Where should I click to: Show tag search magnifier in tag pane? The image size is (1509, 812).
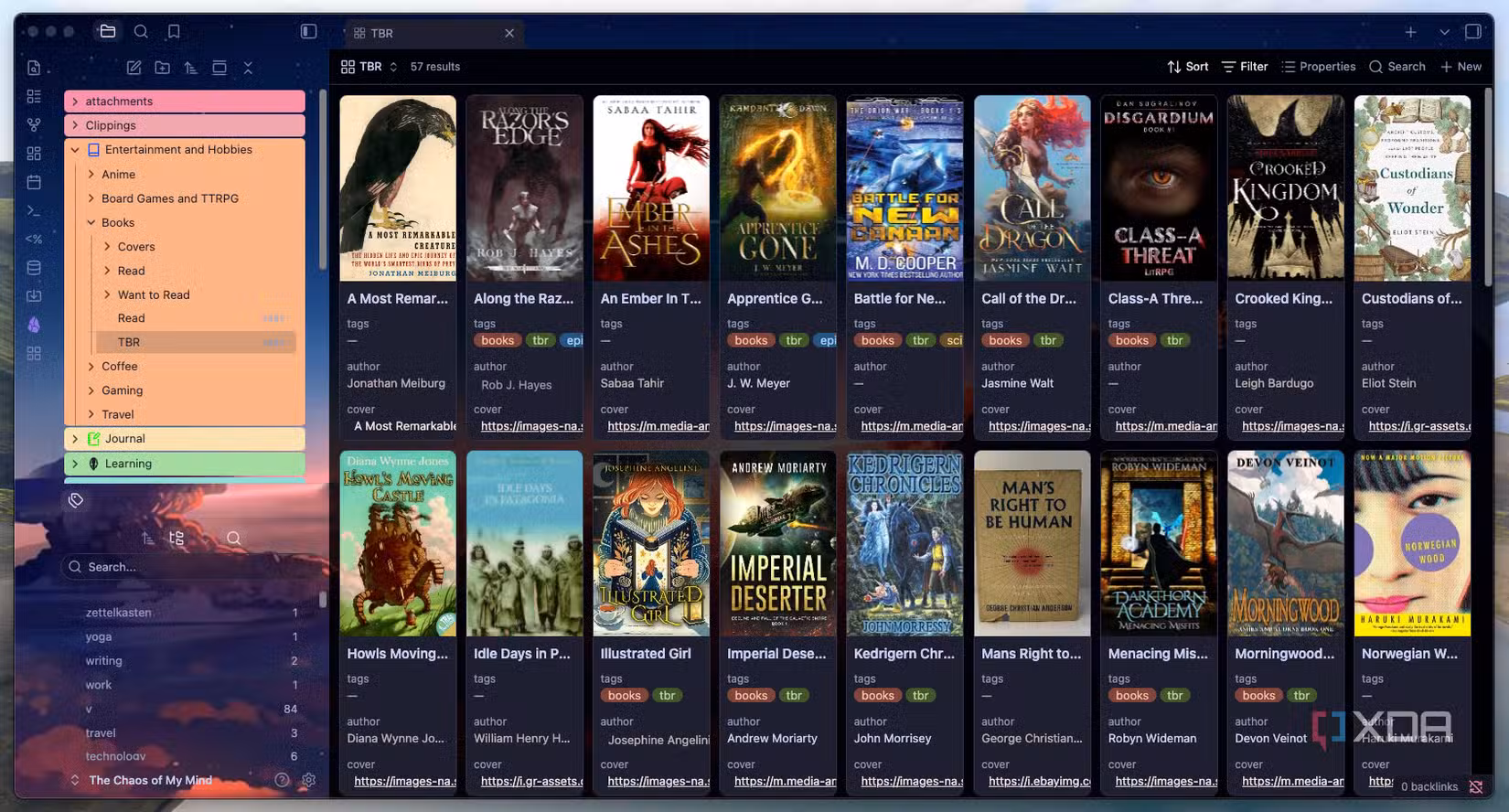click(234, 539)
